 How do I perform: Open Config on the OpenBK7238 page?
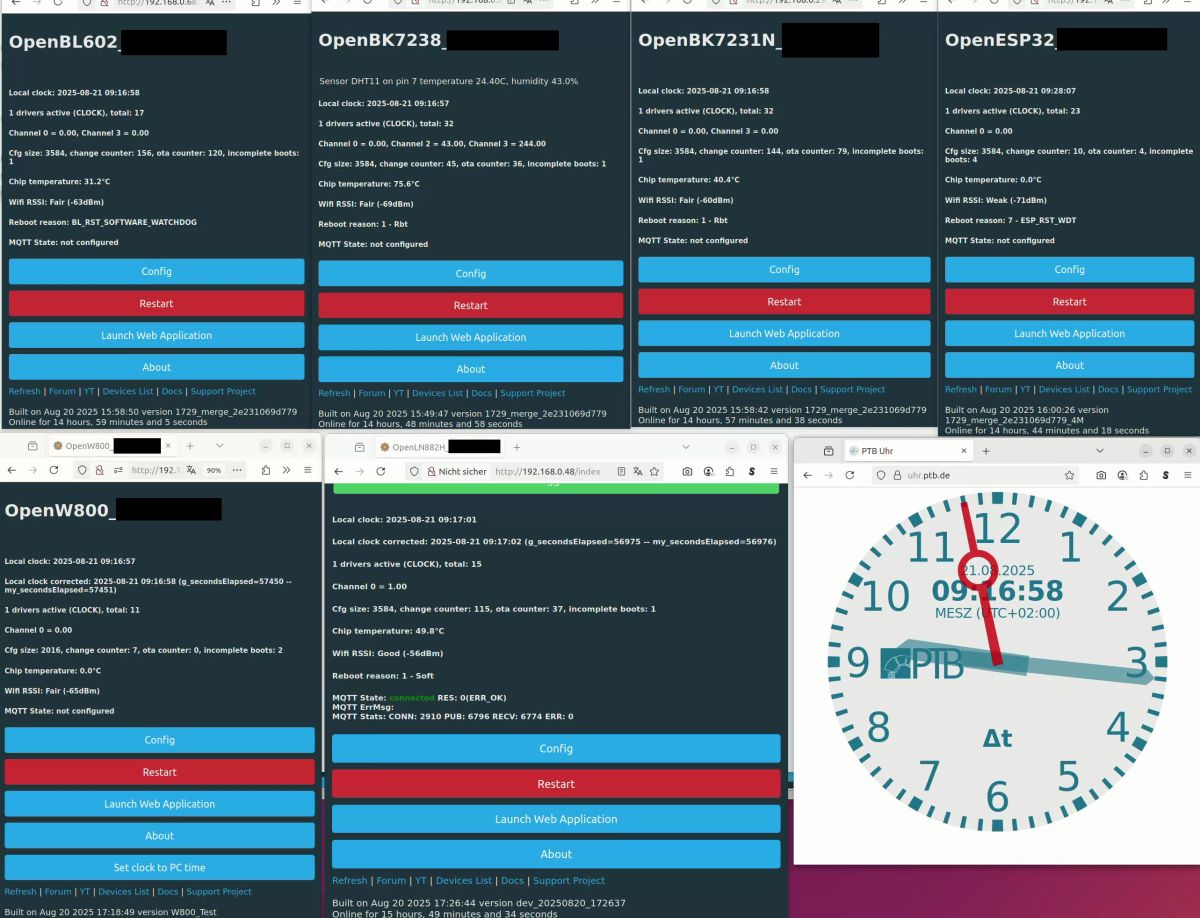click(x=470, y=273)
